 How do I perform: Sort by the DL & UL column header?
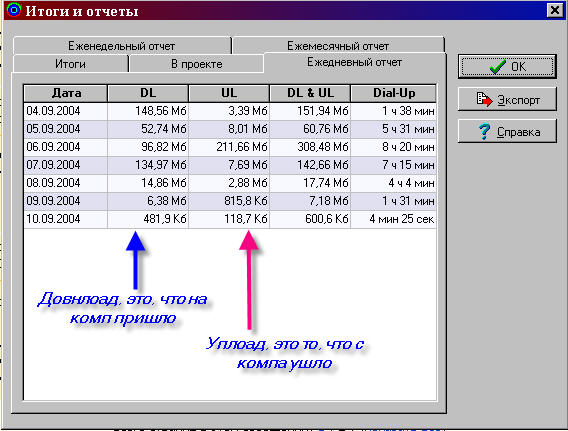point(310,93)
